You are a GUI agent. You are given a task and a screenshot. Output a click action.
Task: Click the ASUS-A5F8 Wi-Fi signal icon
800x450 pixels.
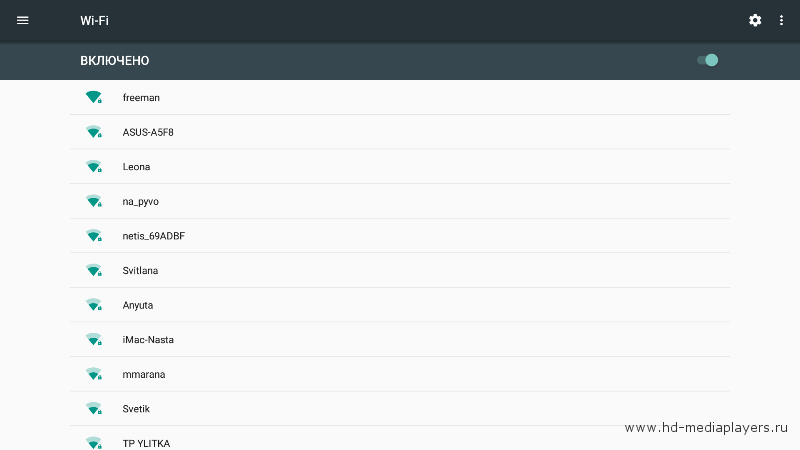pyautogui.click(x=94, y=132)
